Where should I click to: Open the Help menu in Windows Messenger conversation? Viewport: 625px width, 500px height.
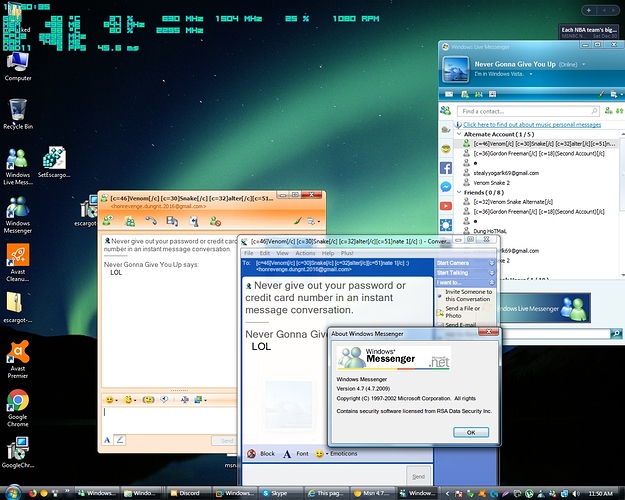[328, 253]
